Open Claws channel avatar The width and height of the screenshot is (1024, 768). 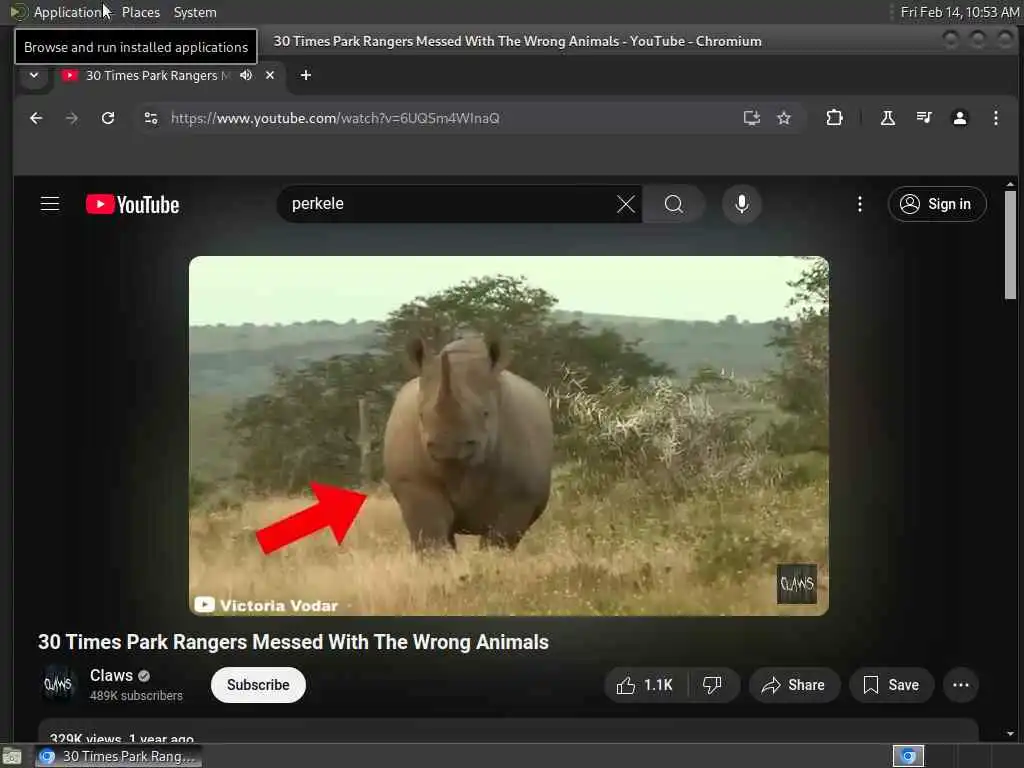click(58, 684)
